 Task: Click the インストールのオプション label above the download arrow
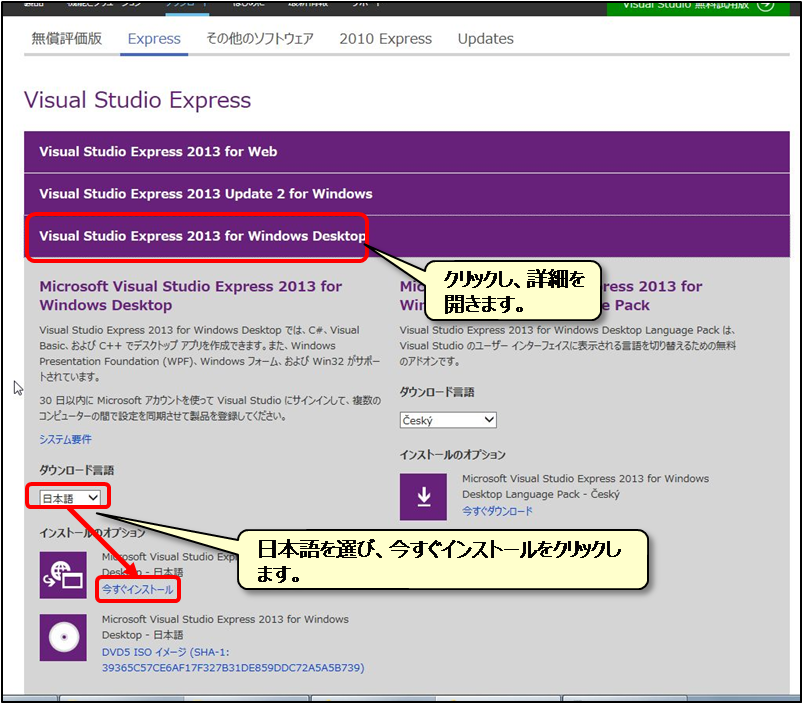tap(453, 455)
